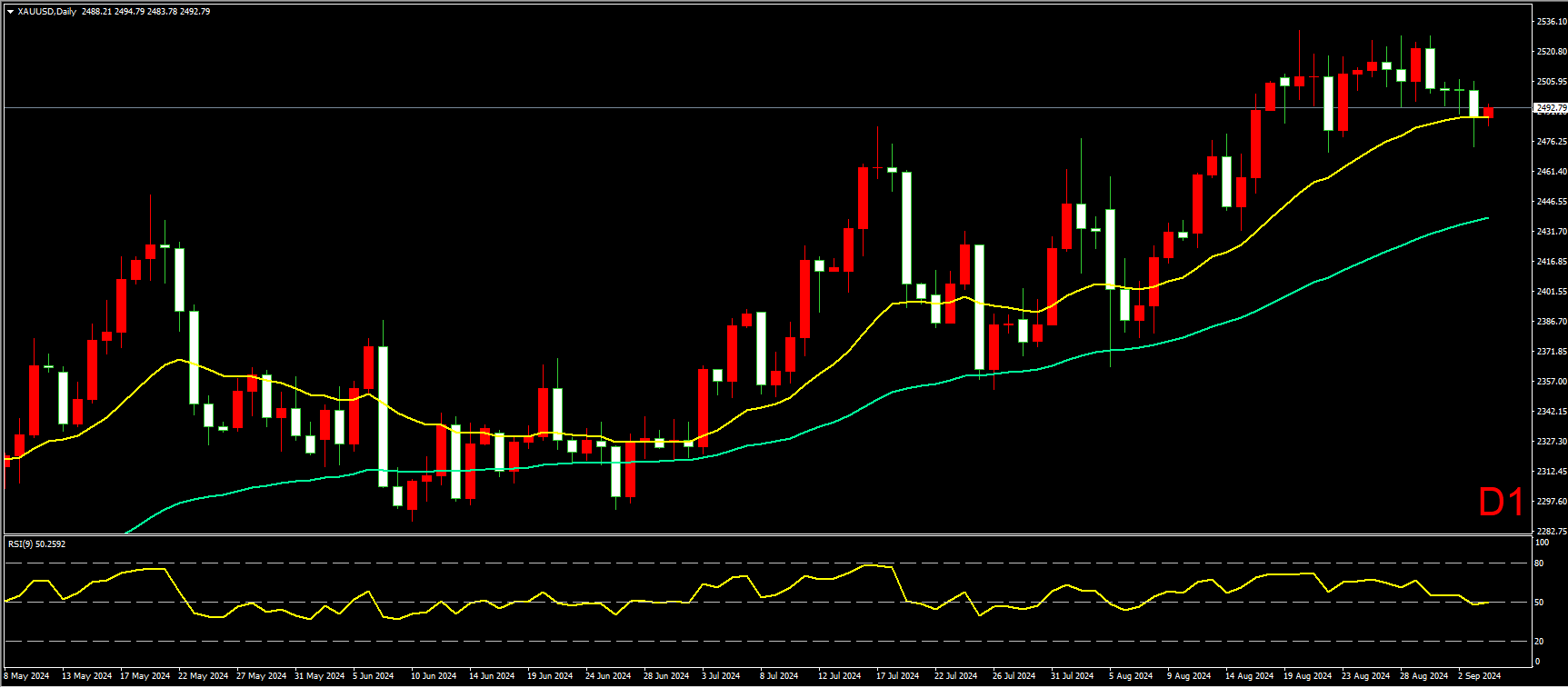
Task: Click RSI scale level 100
Action: [x=1542, y=543]
